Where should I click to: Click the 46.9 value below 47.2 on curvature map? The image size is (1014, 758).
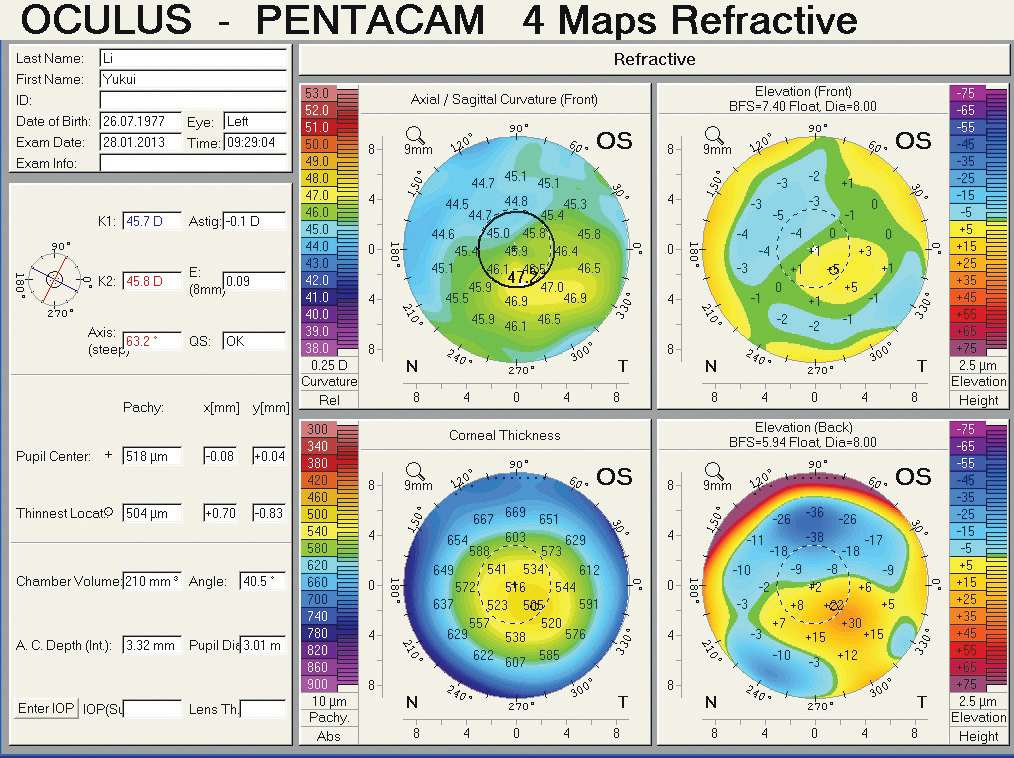click(516, 301)
